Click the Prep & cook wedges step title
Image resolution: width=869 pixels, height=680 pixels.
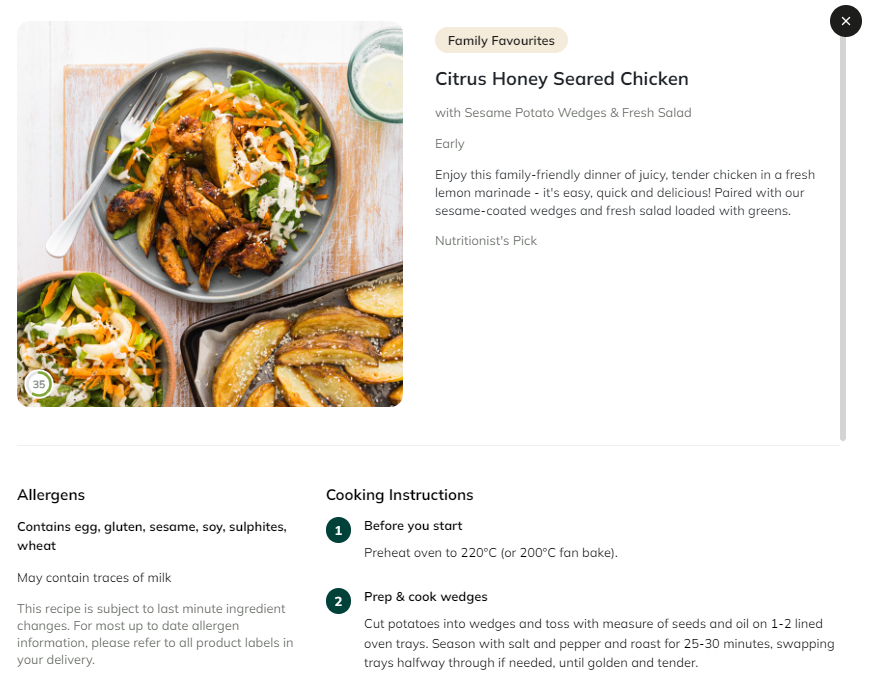[x=426, y=597]
